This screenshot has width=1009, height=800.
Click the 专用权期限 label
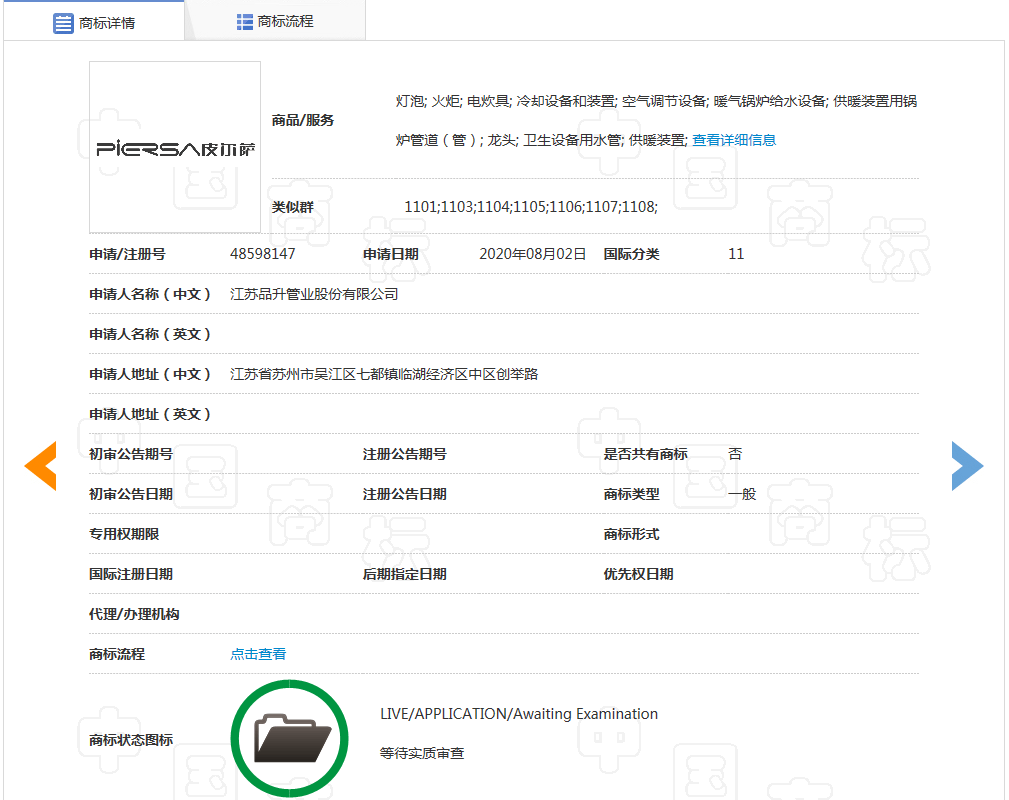(124, 534)
